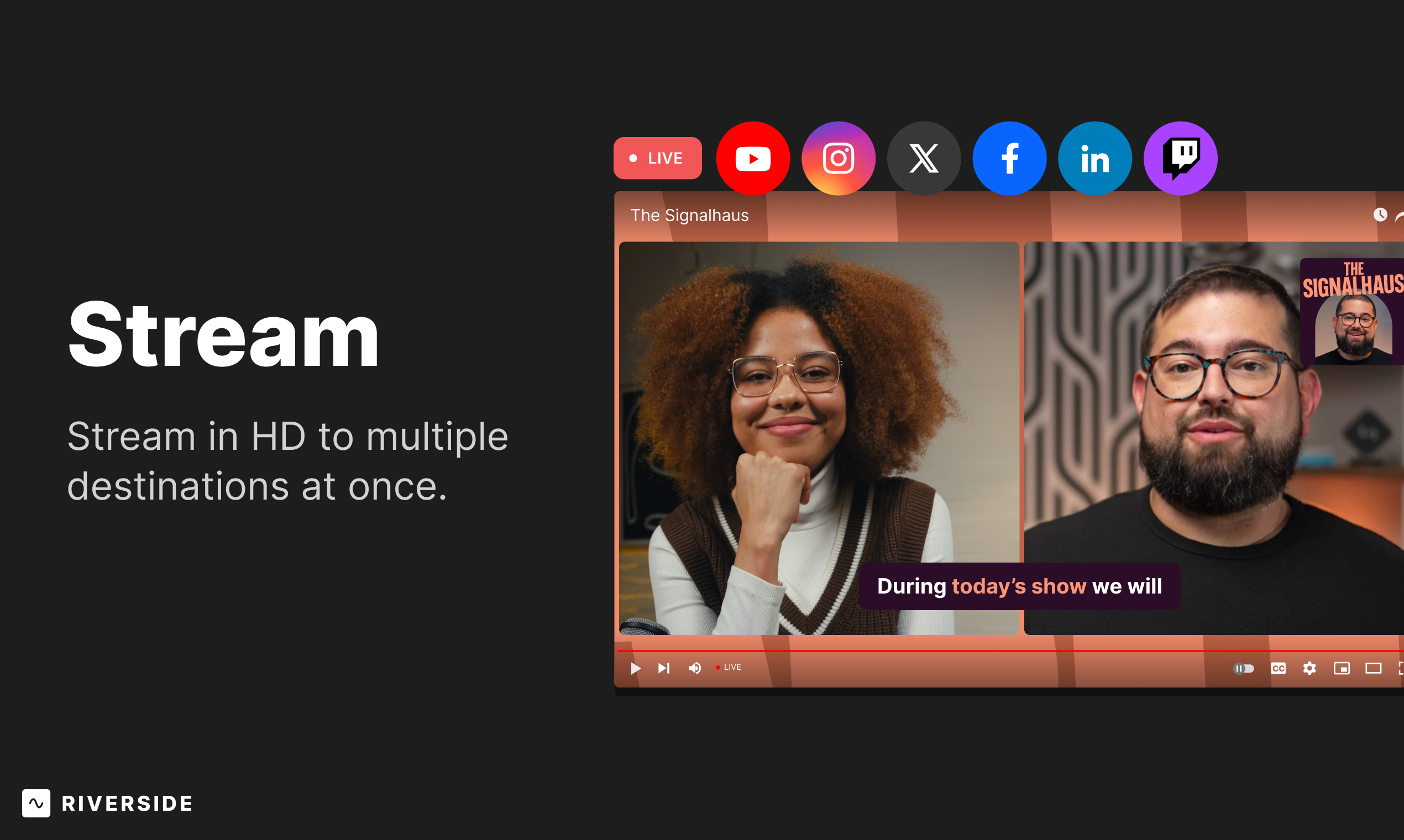
Task: Switch to theater mode view
Action: (1373, 669)
